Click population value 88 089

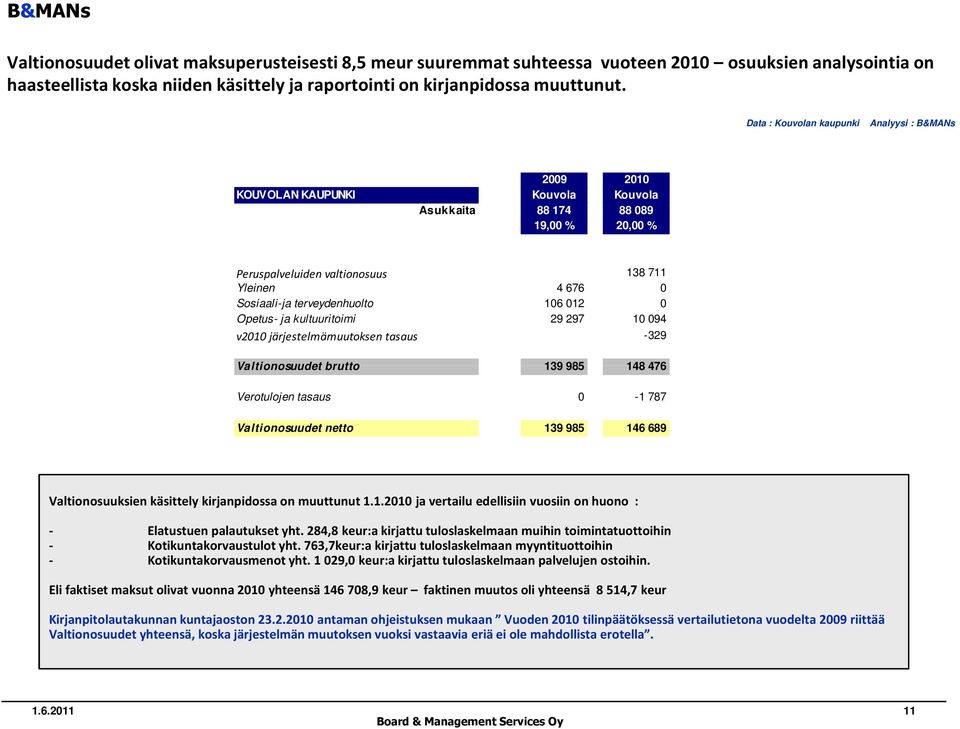636,210
